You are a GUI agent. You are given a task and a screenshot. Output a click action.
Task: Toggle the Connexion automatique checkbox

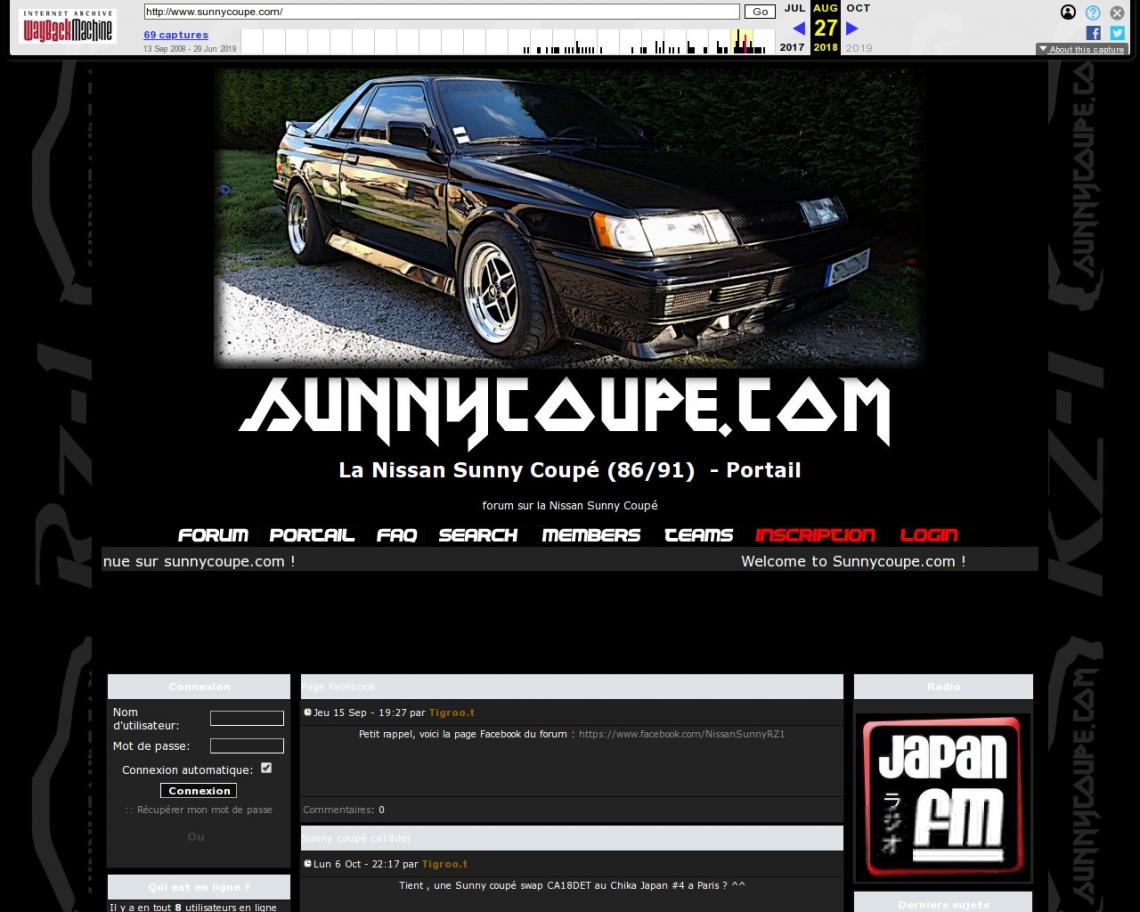click(x=266, y=768)
